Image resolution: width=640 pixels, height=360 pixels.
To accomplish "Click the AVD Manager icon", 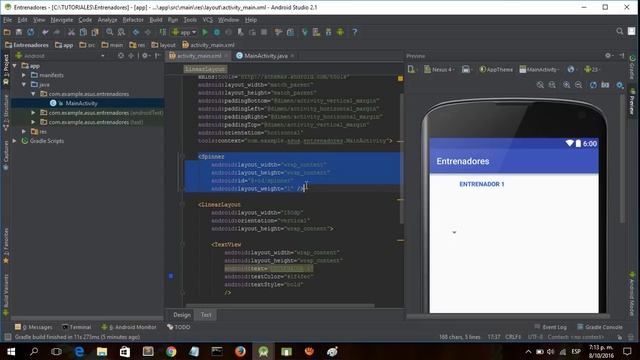I will click(316, 32).
